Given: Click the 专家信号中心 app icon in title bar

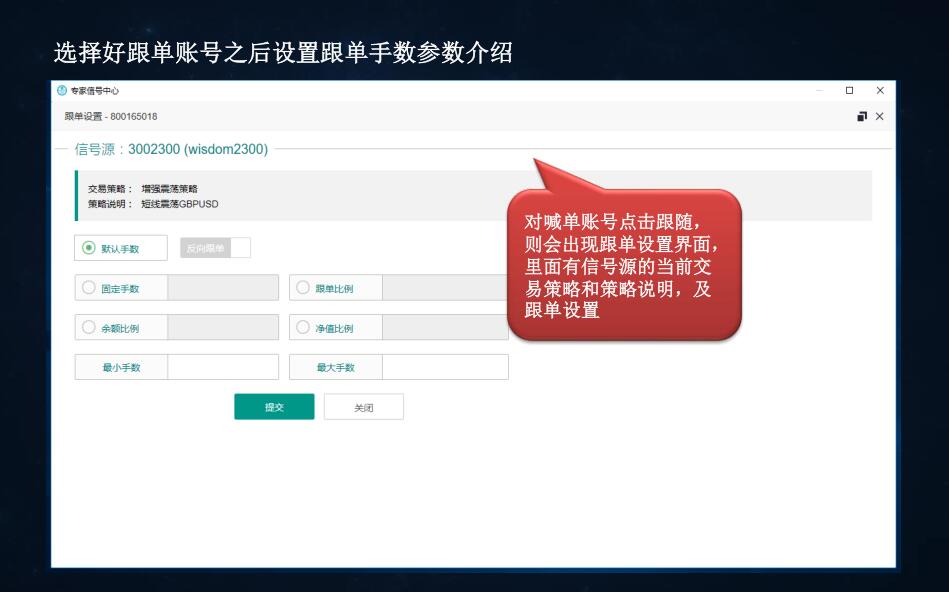Looking at the screenshot, I should click(x=62, y=91).
